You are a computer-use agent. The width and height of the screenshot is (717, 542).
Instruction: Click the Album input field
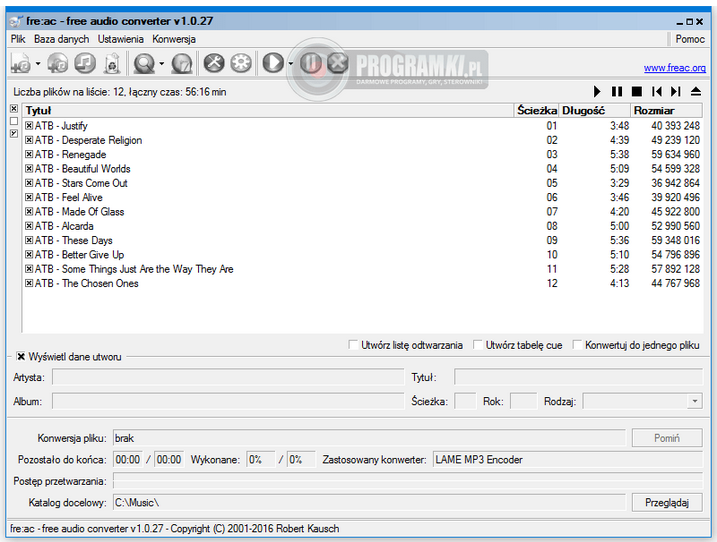(x=228, y=401)
